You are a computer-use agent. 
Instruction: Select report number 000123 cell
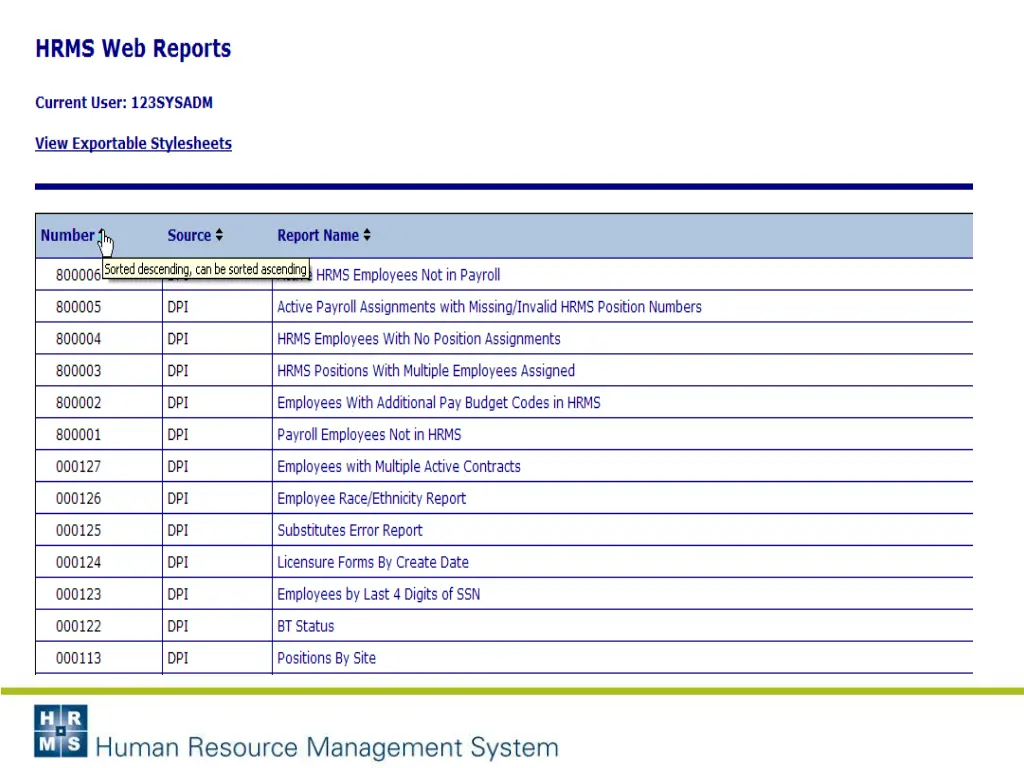point(78,595)
